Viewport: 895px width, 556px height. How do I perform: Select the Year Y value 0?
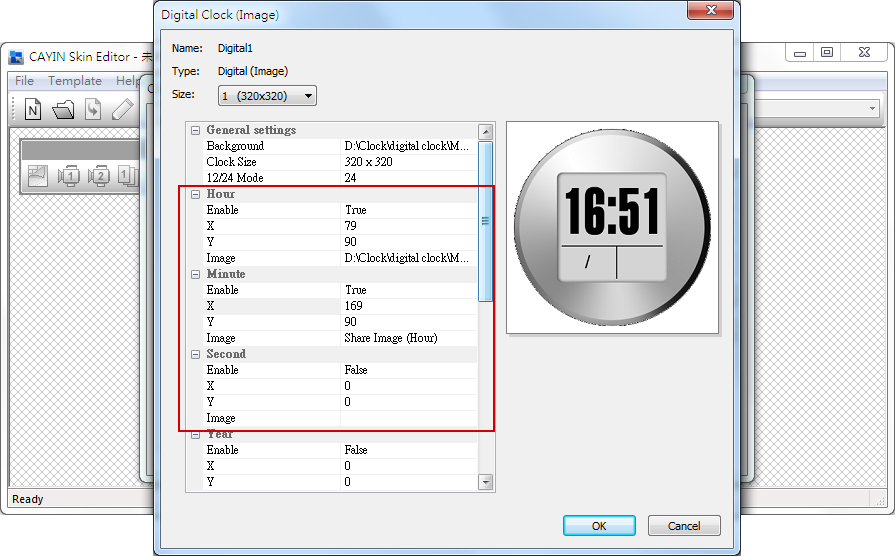[x=409, y=482]
